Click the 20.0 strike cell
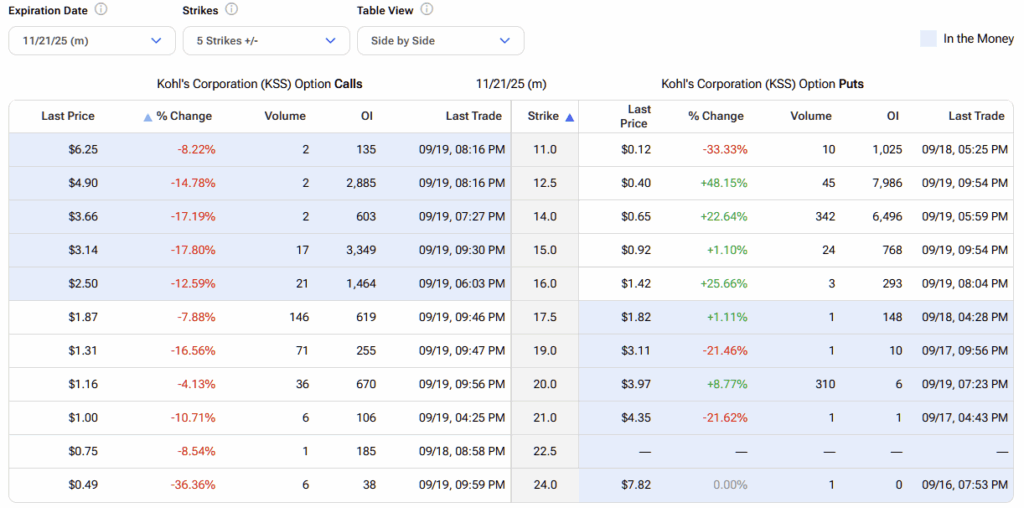 [545, 385]
